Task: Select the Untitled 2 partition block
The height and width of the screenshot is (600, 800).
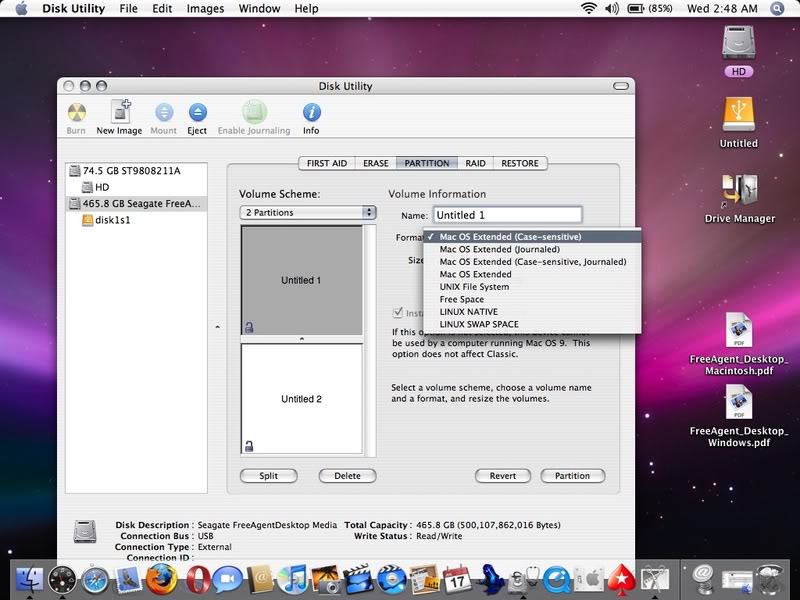Action: click(302, 399)
